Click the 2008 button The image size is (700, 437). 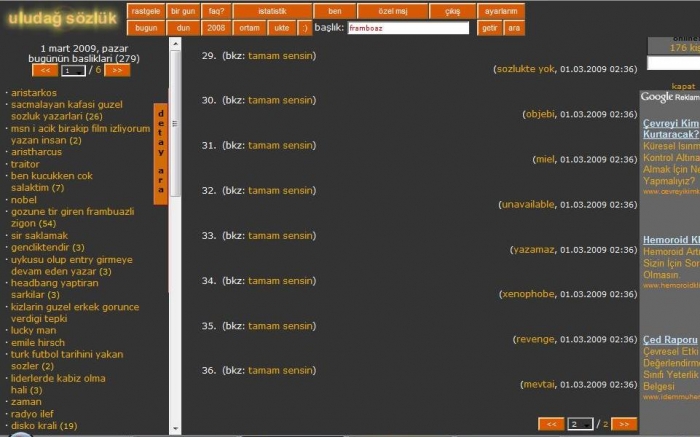(x=216, y=28)
